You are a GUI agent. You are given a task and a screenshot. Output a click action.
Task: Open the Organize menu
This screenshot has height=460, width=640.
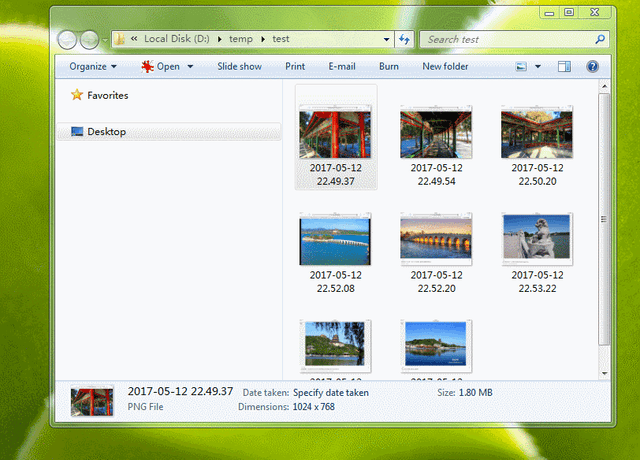(x=93, y=67)
